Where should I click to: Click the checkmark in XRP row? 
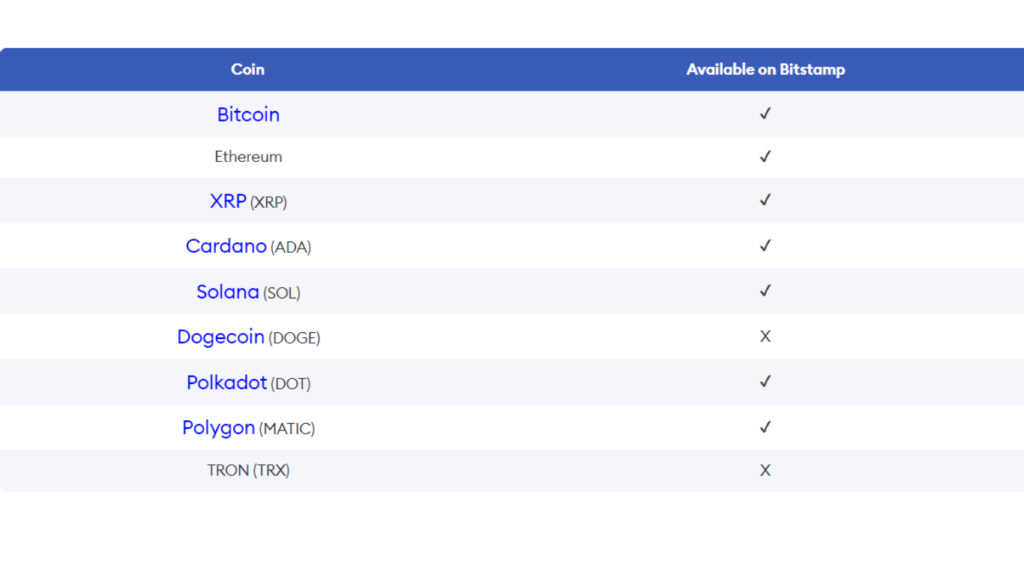click(x=765, y=200)
